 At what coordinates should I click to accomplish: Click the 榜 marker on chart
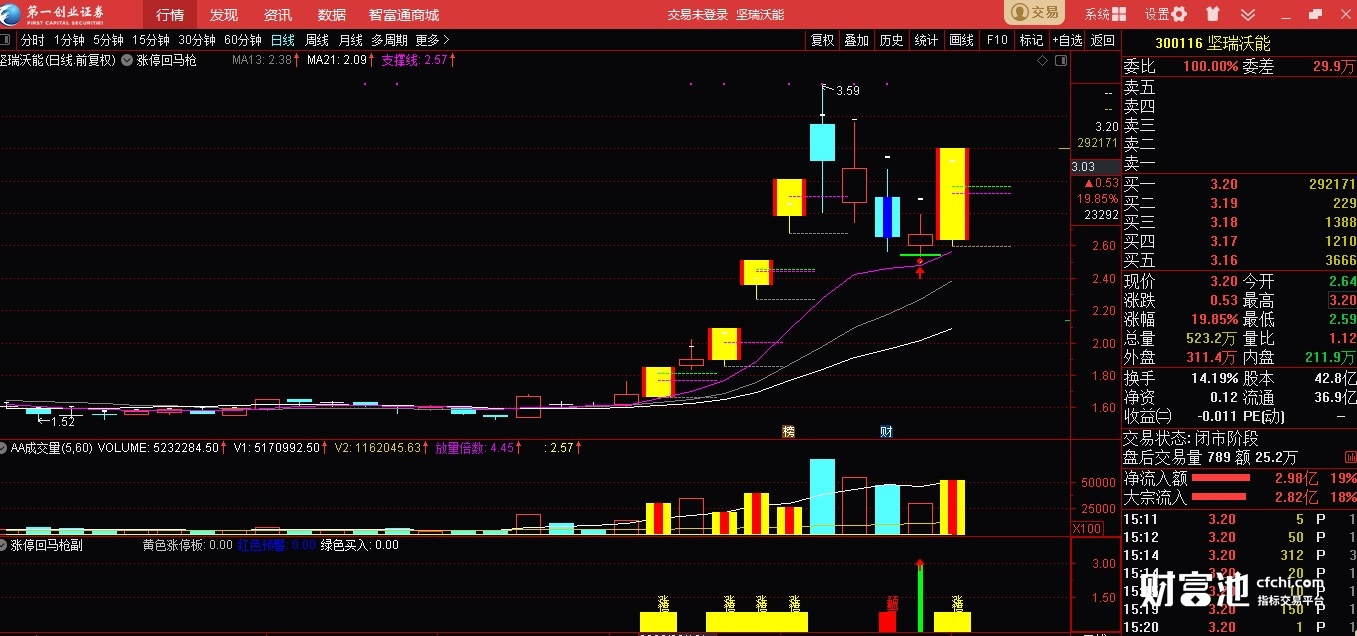[788, 431]
